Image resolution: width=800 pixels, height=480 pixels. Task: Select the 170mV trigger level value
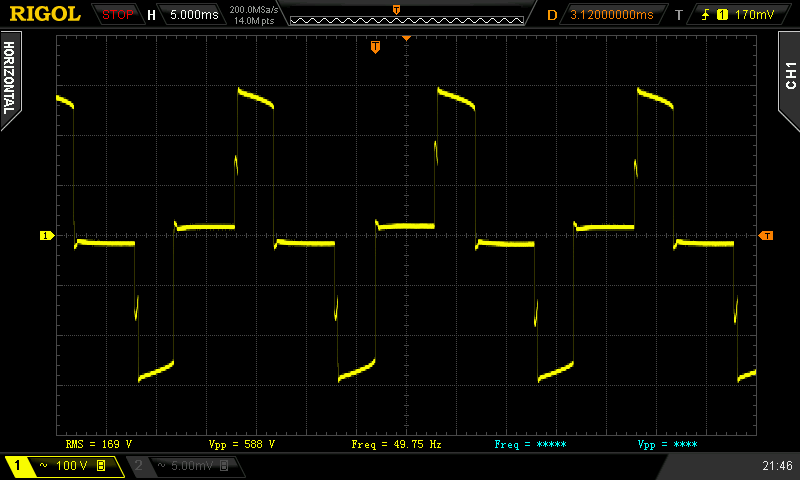754,15
